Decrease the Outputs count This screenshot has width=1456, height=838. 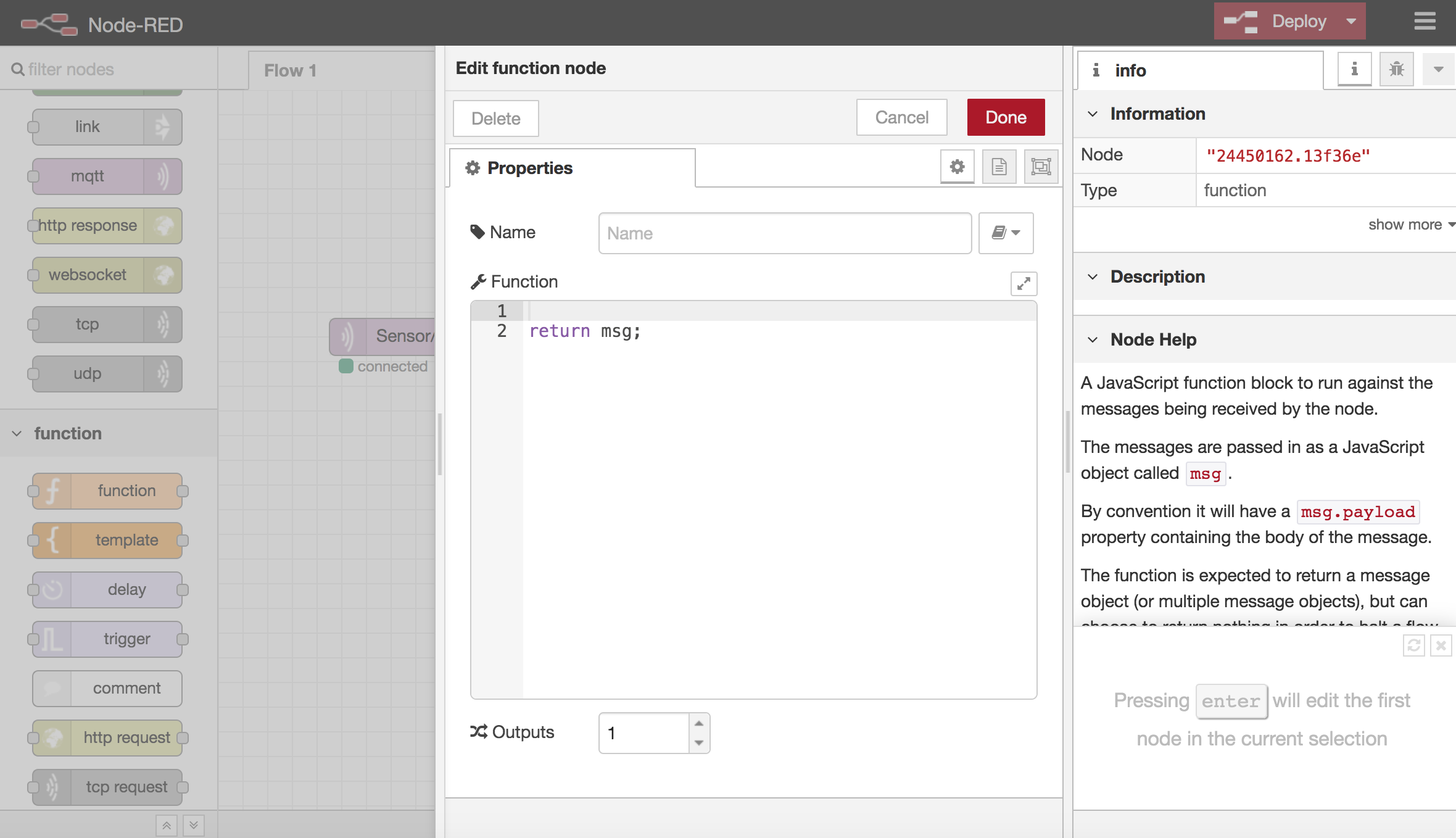[699, 743]
